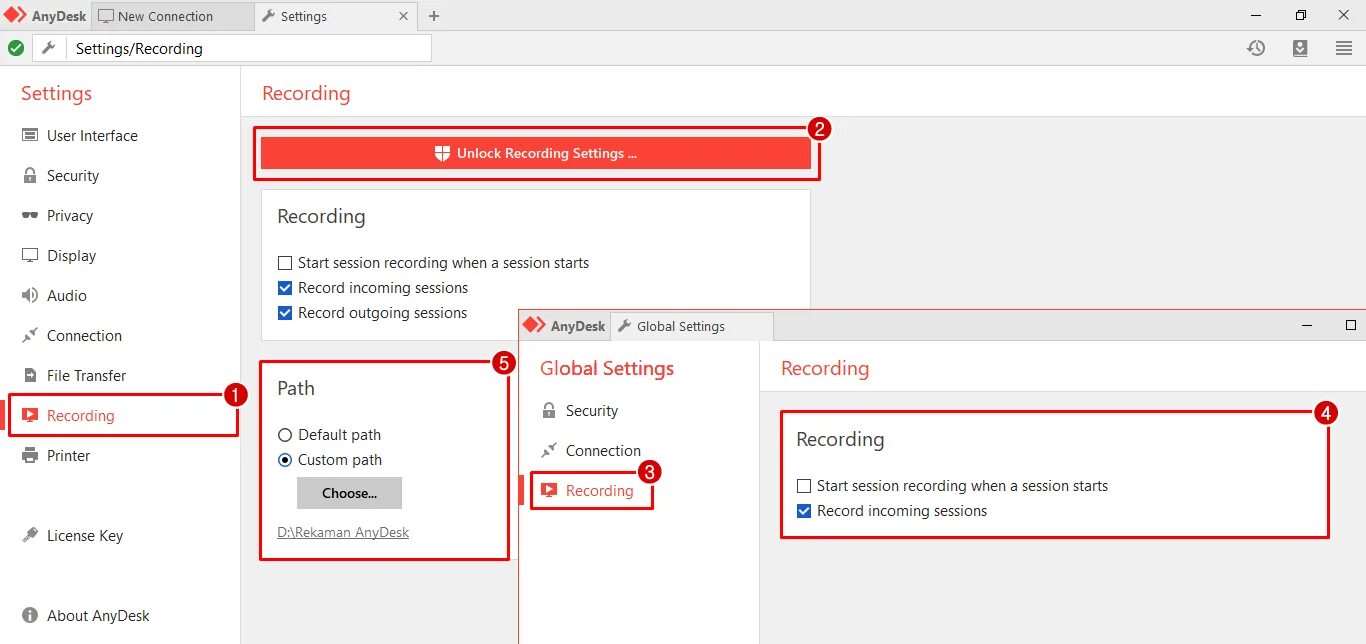Open Security in Global Settings window
Screen dimensions: 1366x644
point(592,411)
